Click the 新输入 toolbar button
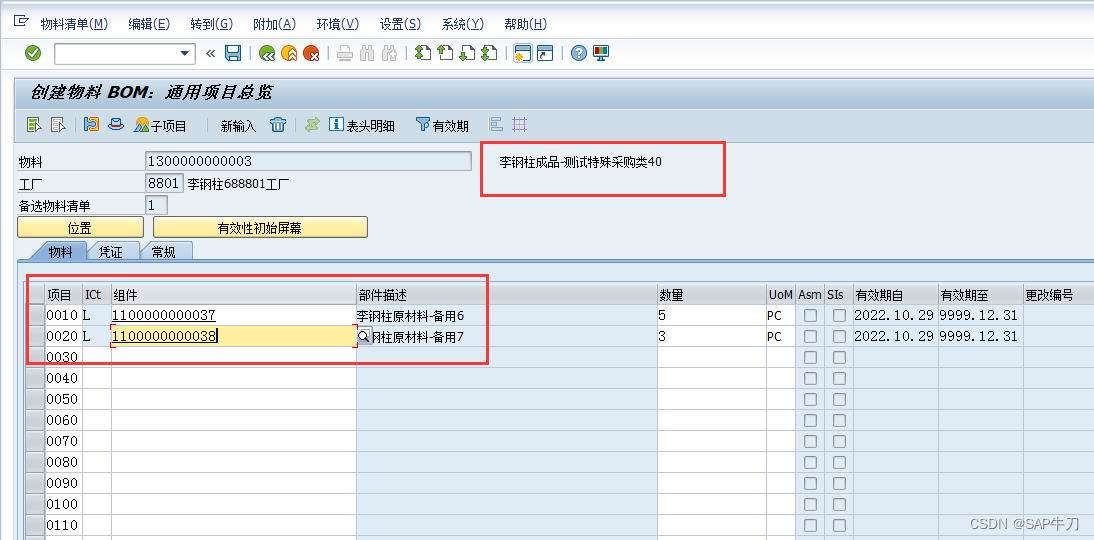1094x540 pixels. coord(239,126)
